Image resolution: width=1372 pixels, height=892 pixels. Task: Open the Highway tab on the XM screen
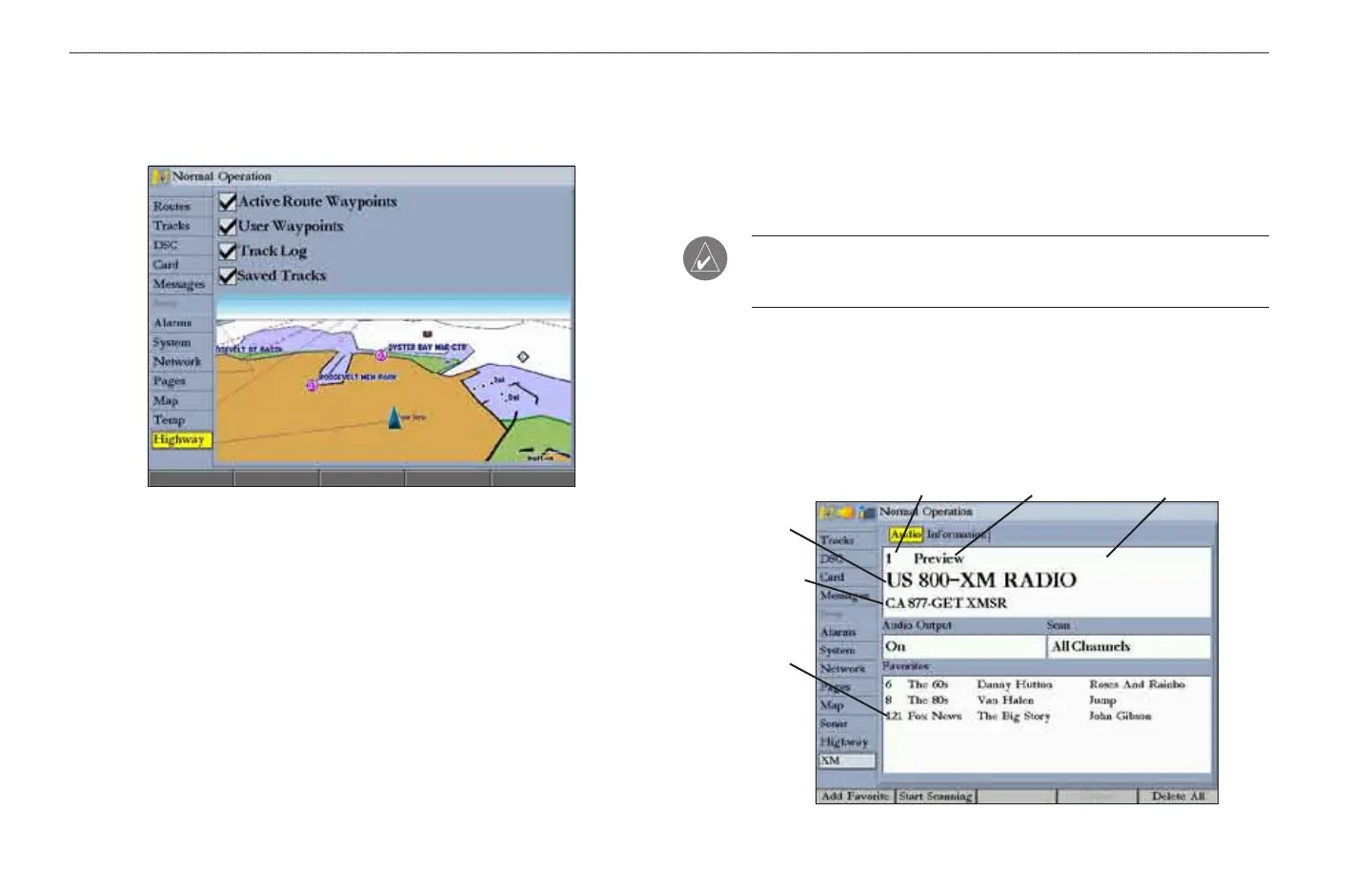point(844,741)
